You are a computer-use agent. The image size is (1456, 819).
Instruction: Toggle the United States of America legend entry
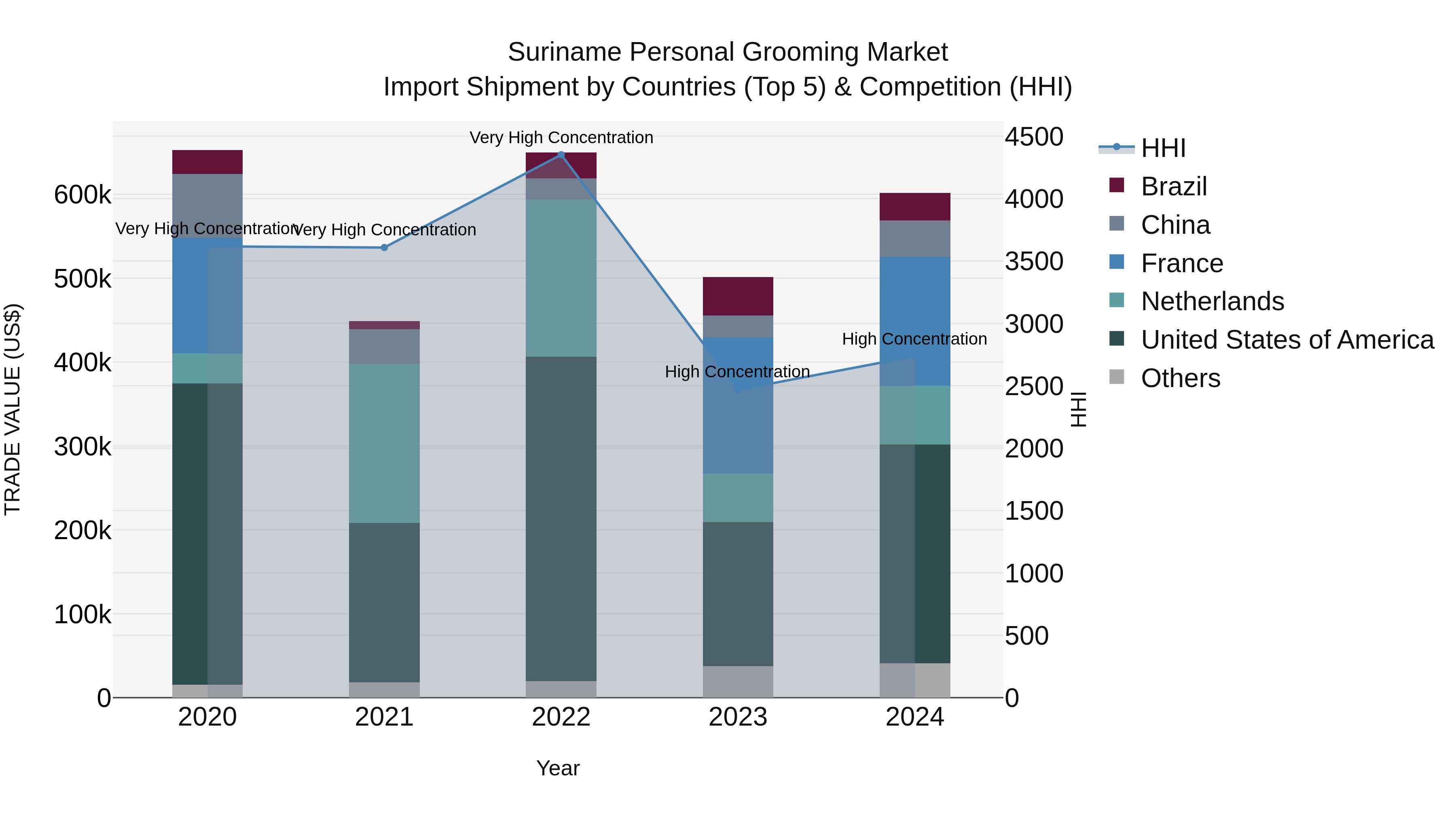pyautogui.click(x=1271, y=339)
